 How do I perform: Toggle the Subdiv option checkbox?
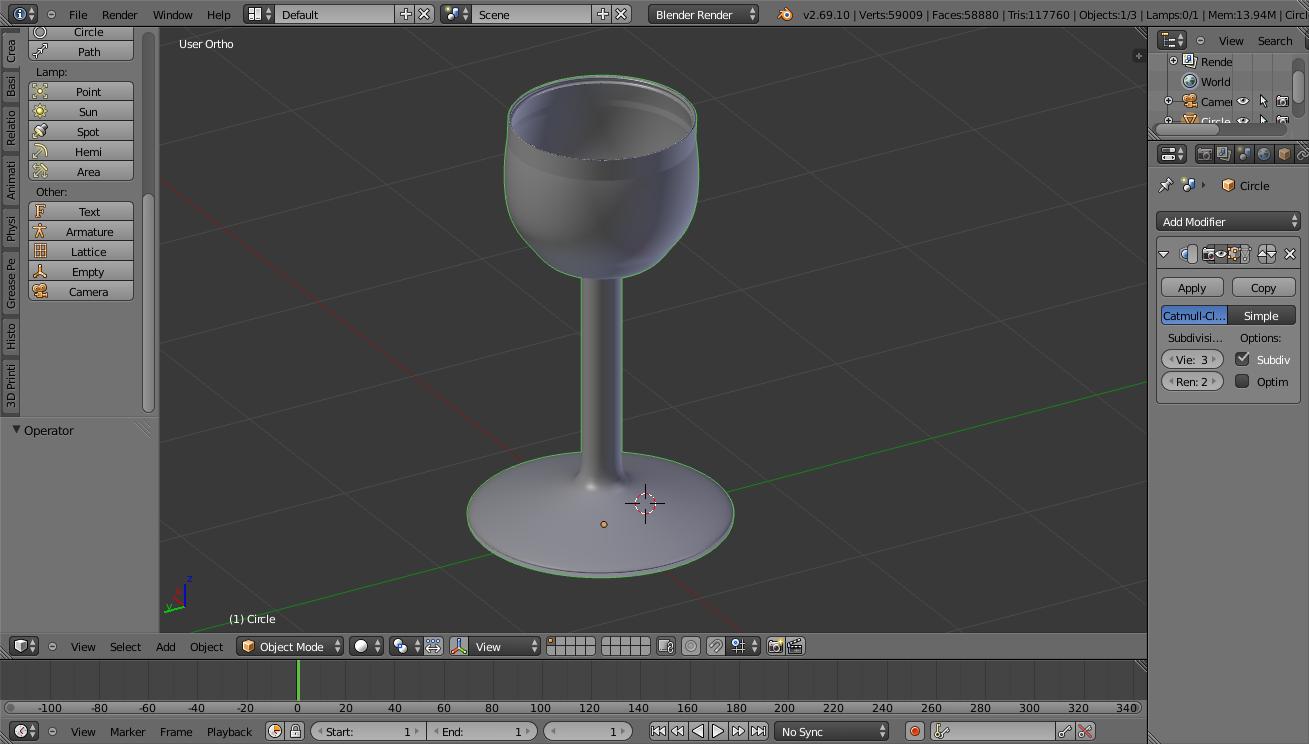(x=1242, y=359)
